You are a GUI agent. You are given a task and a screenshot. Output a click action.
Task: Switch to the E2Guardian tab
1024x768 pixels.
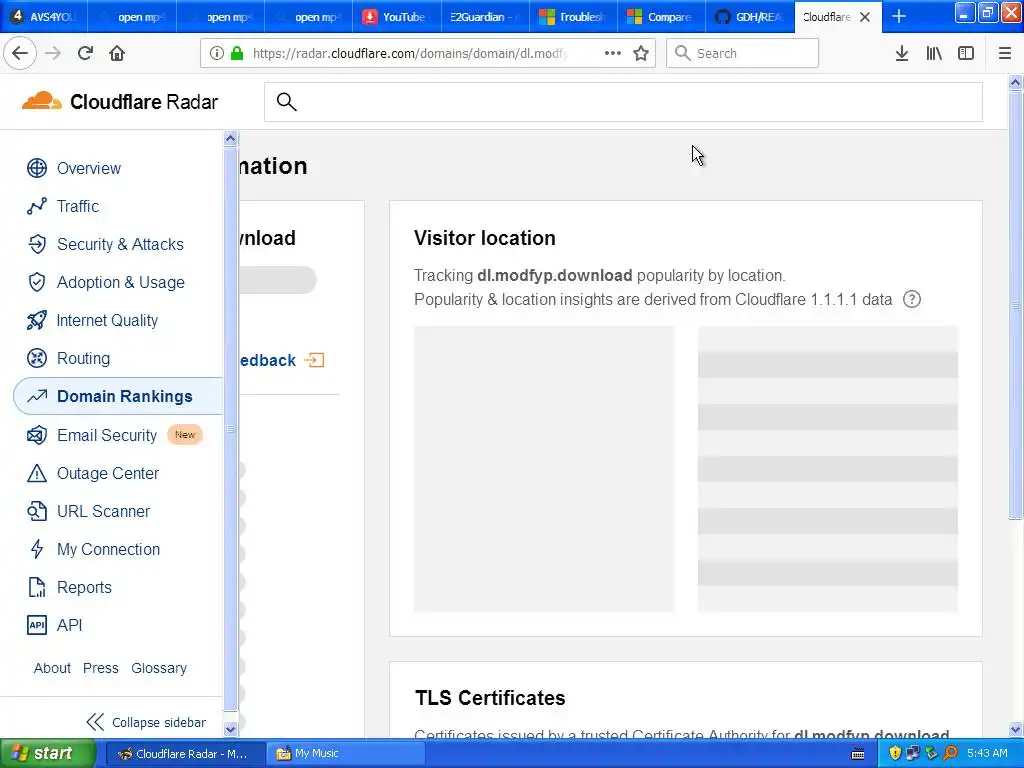[x=485, y=17]
